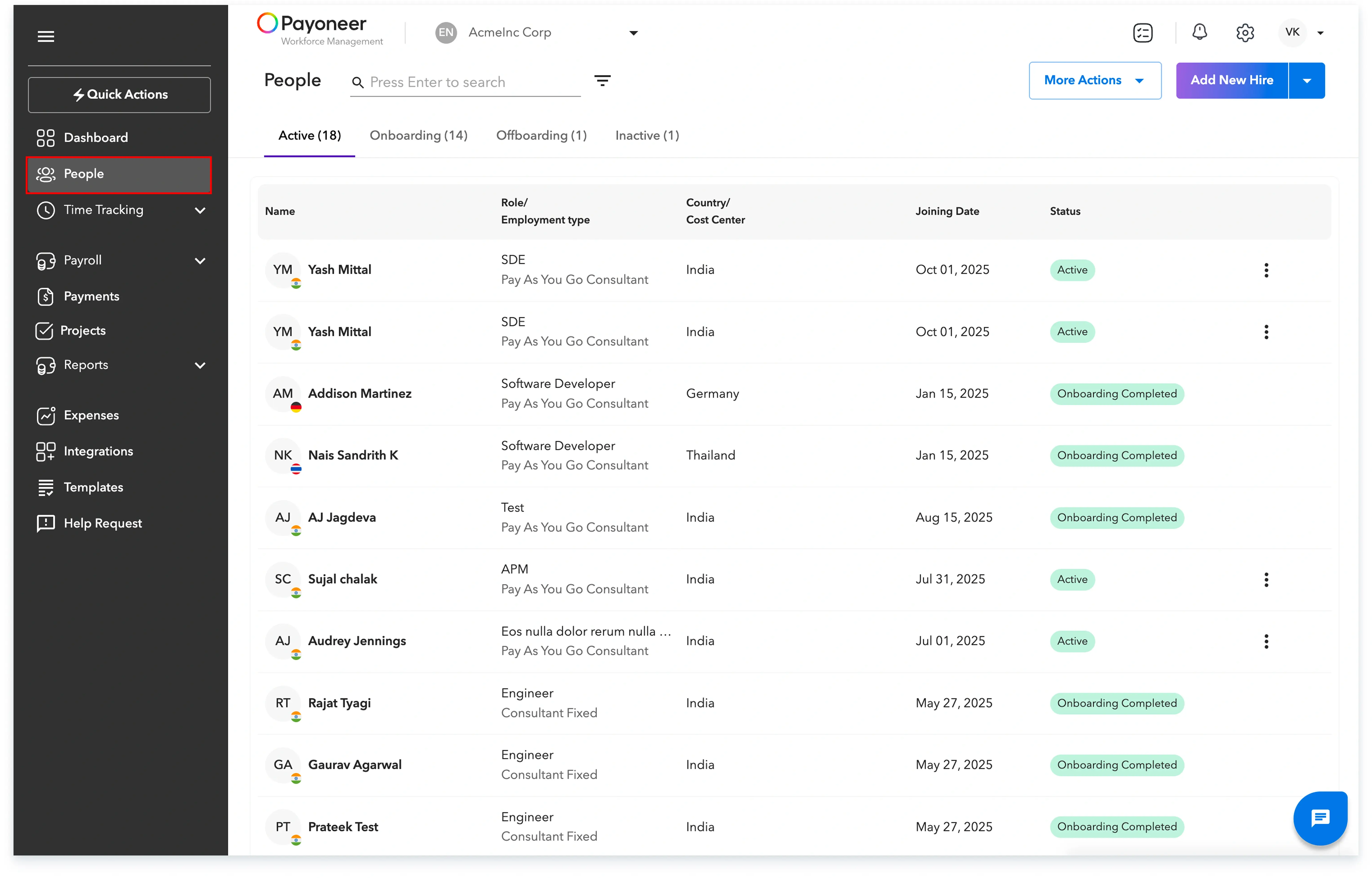Screen dimensions: 1372x878
Task: Open the hamburger menu icon
Action: pos(46,36)
